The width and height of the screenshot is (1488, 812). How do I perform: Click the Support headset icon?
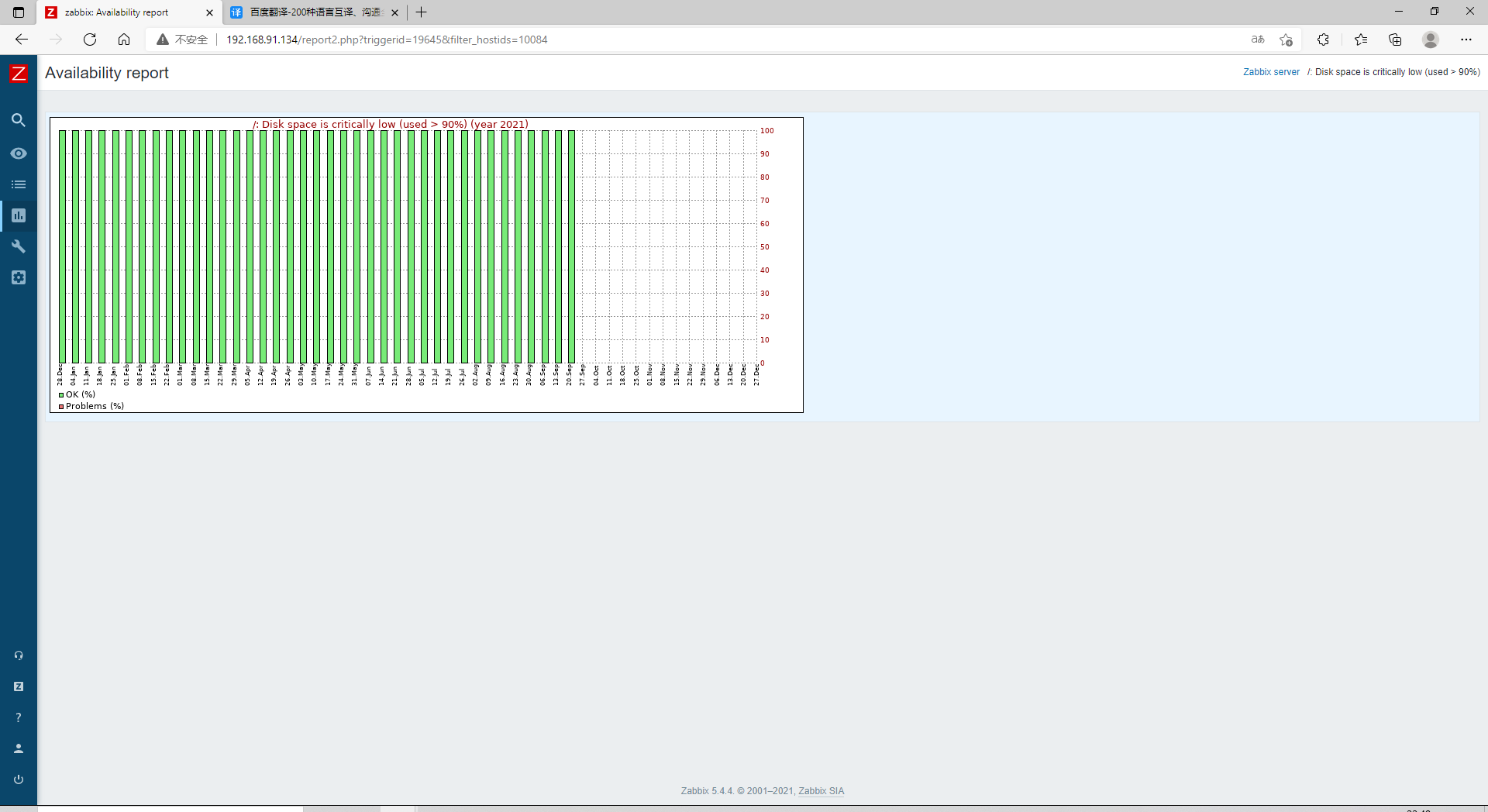tap(19, 655)
